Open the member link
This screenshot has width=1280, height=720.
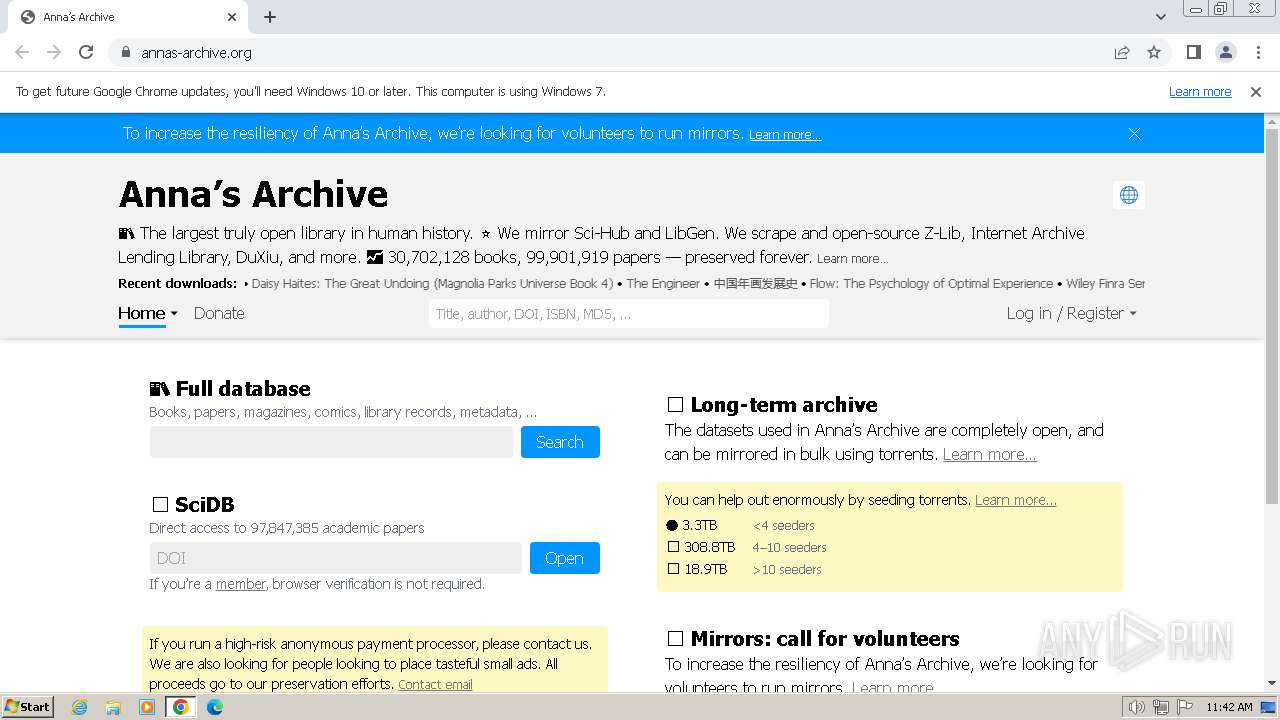coord(241,584)
